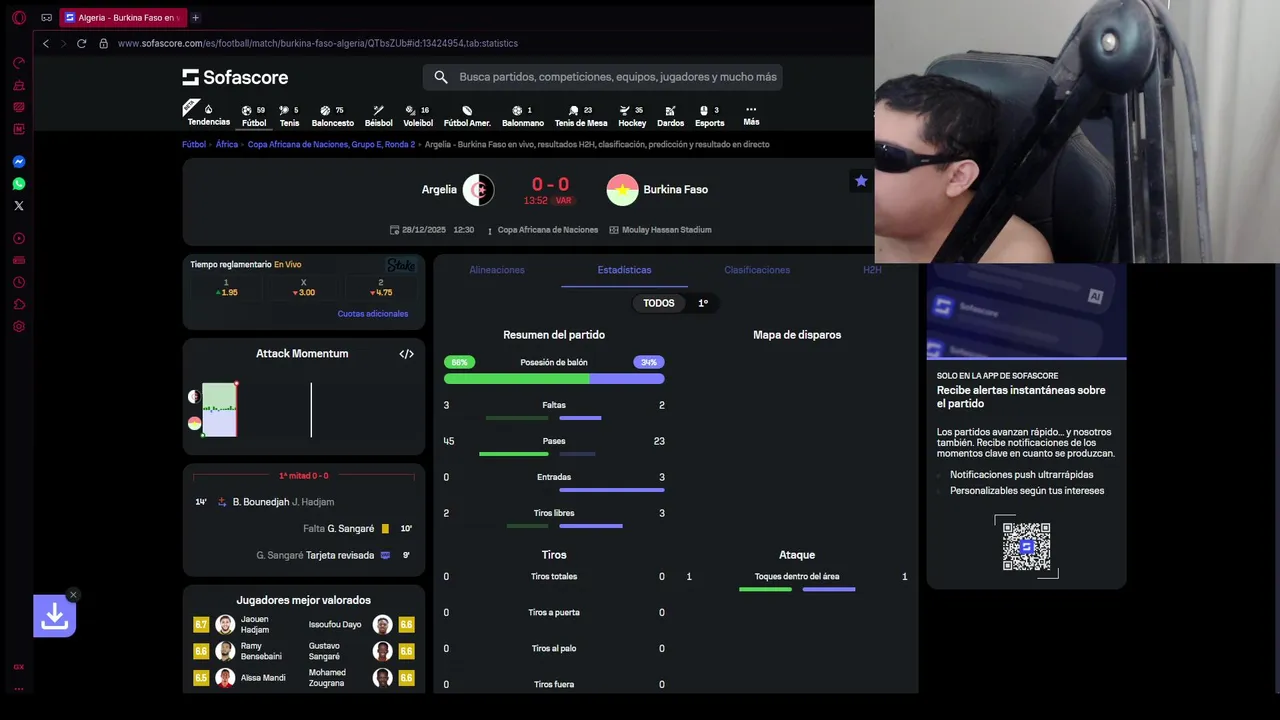Open the Tenis sport section
1280x720 pixels.
[289, 116]
